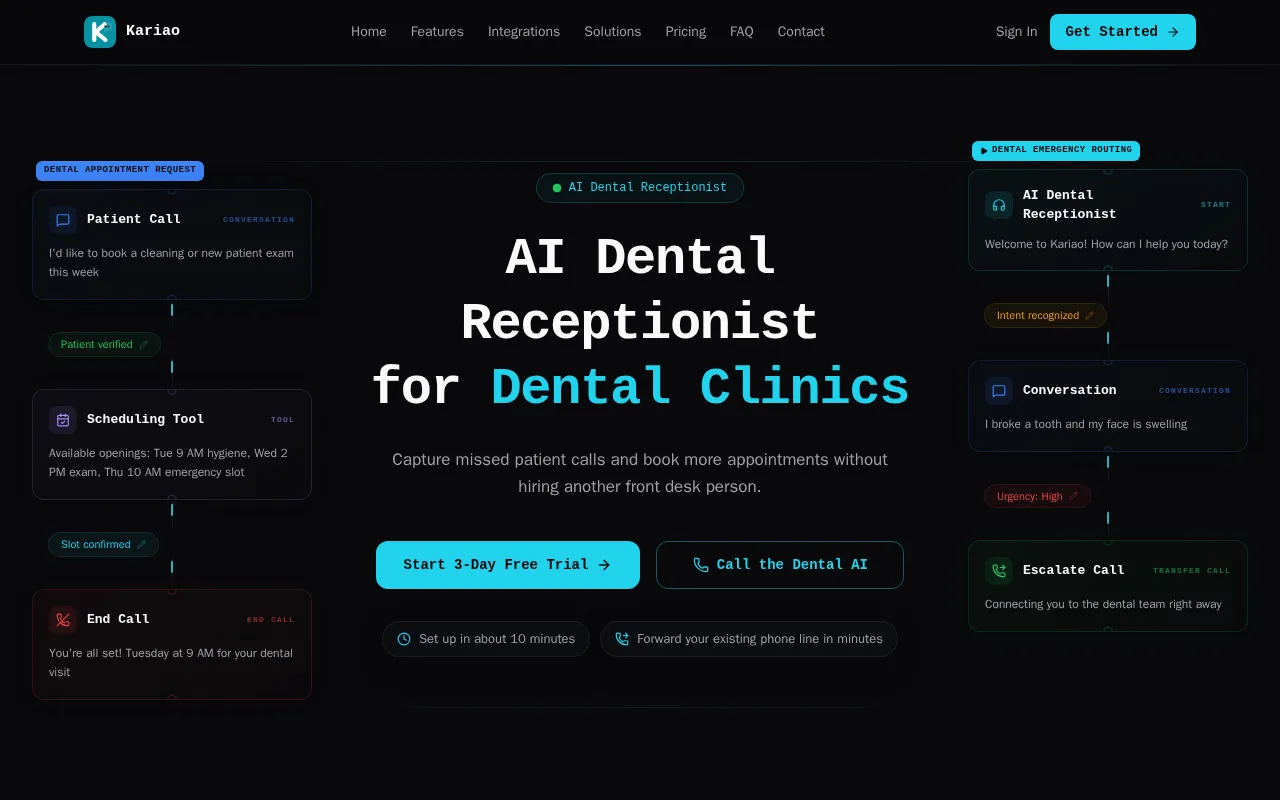This screenshot has height=800, width=1280.
Task: Click the Conversation node title
Action: tap(1069, 390)
